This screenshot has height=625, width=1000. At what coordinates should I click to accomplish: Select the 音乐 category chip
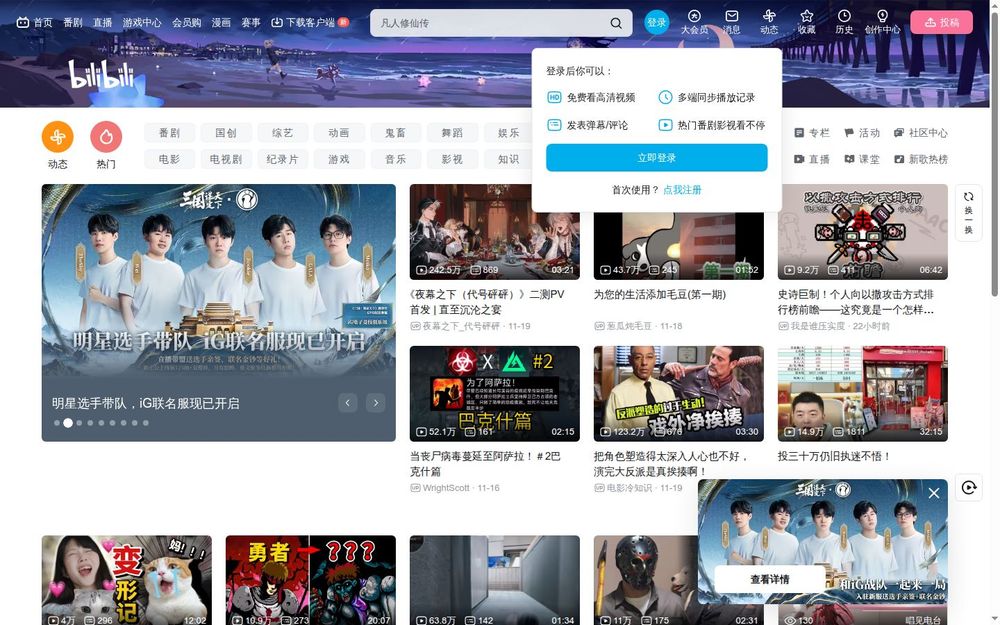[x=395, y=159]
